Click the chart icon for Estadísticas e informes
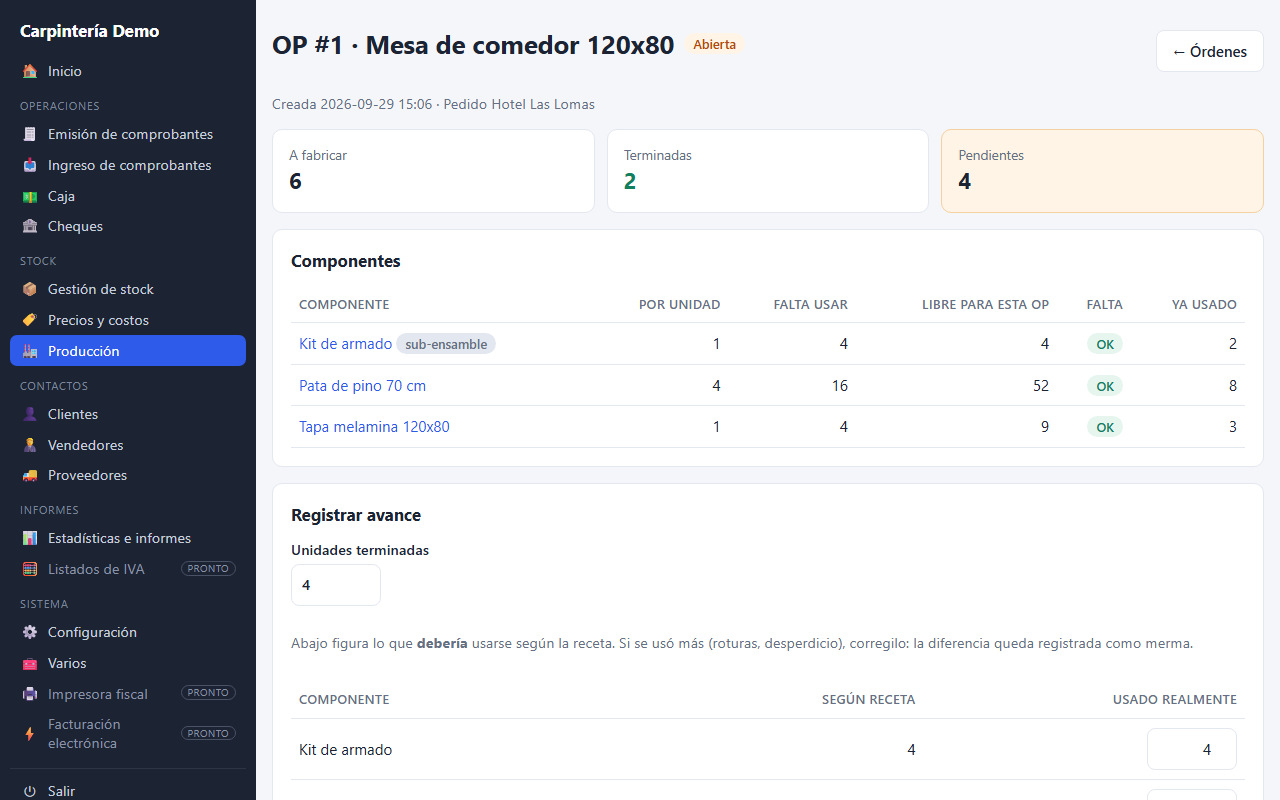 [x=30, y=538]
